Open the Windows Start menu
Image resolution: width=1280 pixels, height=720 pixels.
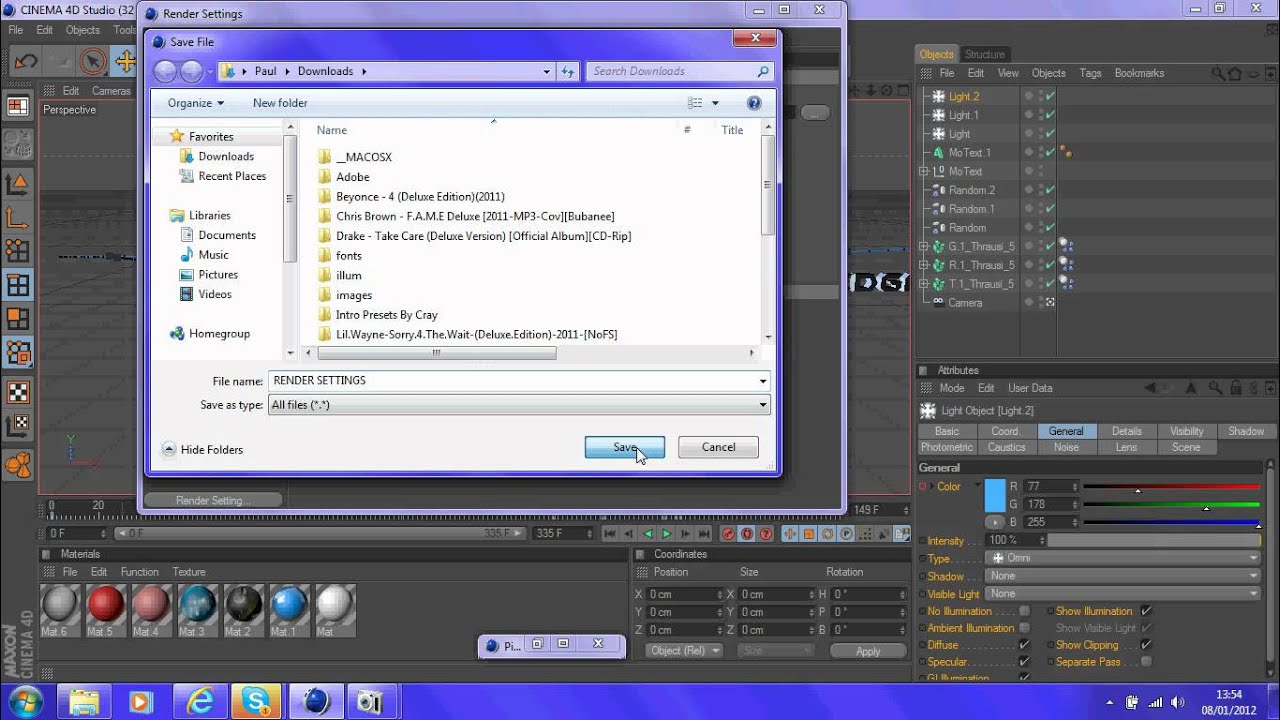click(x=25, y=700)
